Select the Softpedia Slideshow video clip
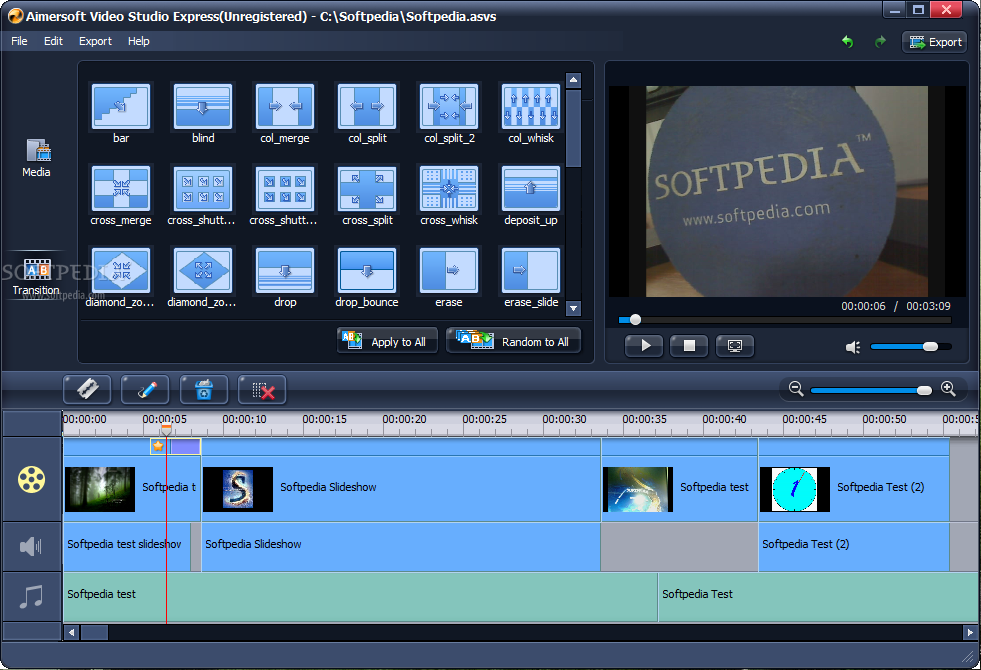The image size is (981, 670). (x=401, y=488)
